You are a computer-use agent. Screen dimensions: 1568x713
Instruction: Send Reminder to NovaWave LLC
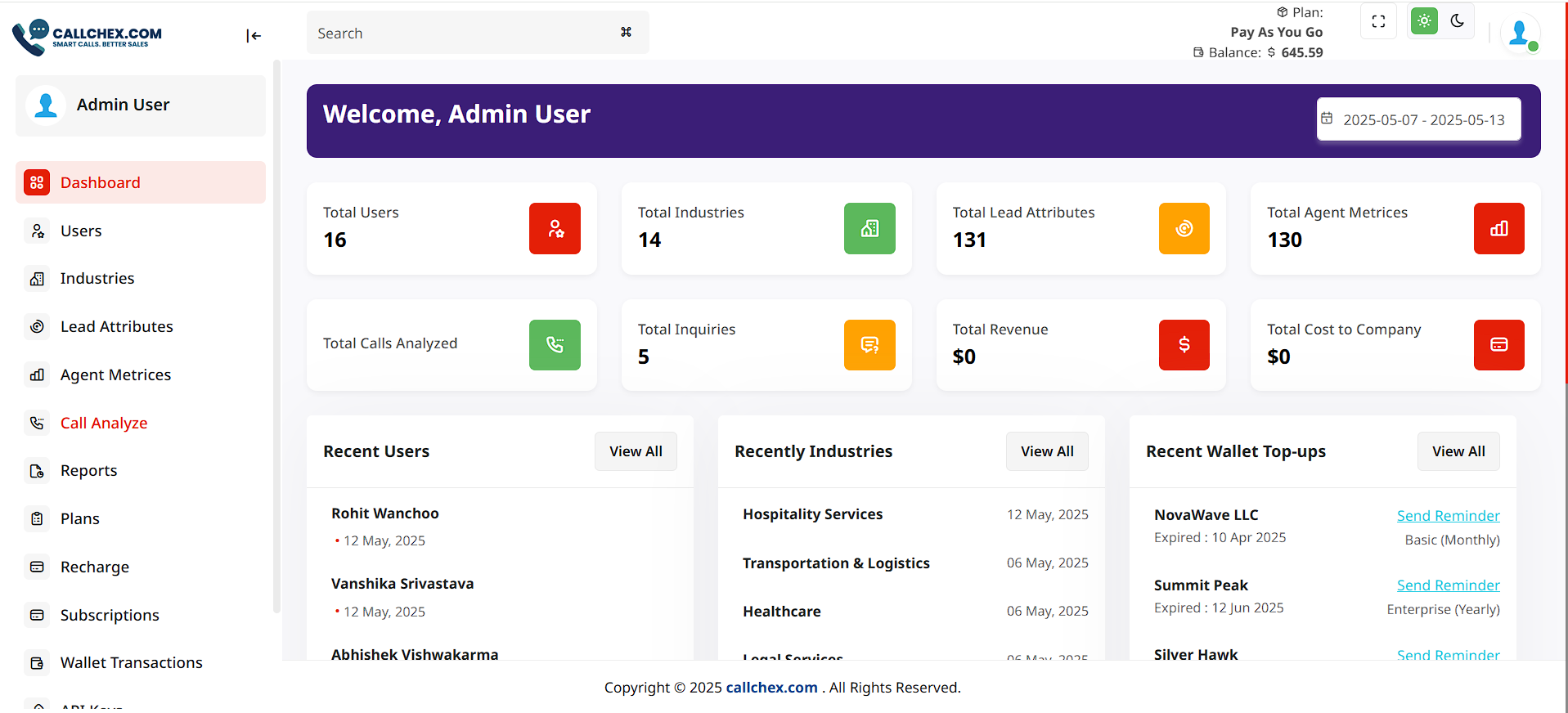click(x=1448, y=516)
